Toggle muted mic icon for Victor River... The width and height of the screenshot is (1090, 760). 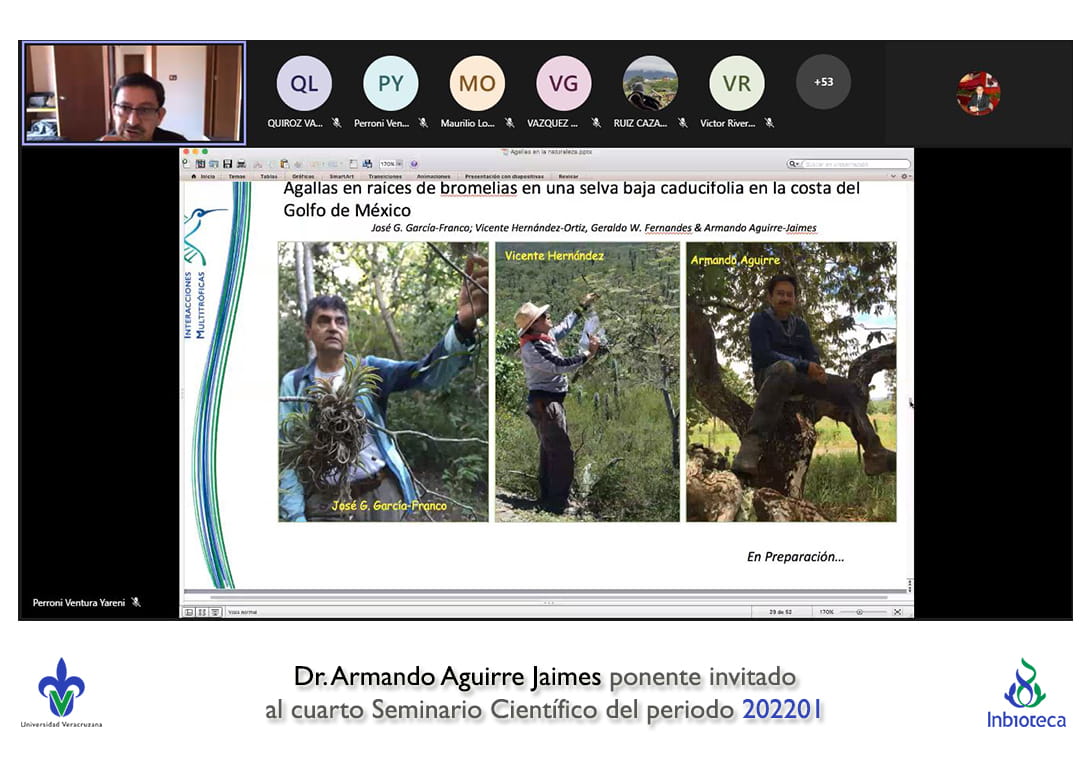[x=769, y=123]
